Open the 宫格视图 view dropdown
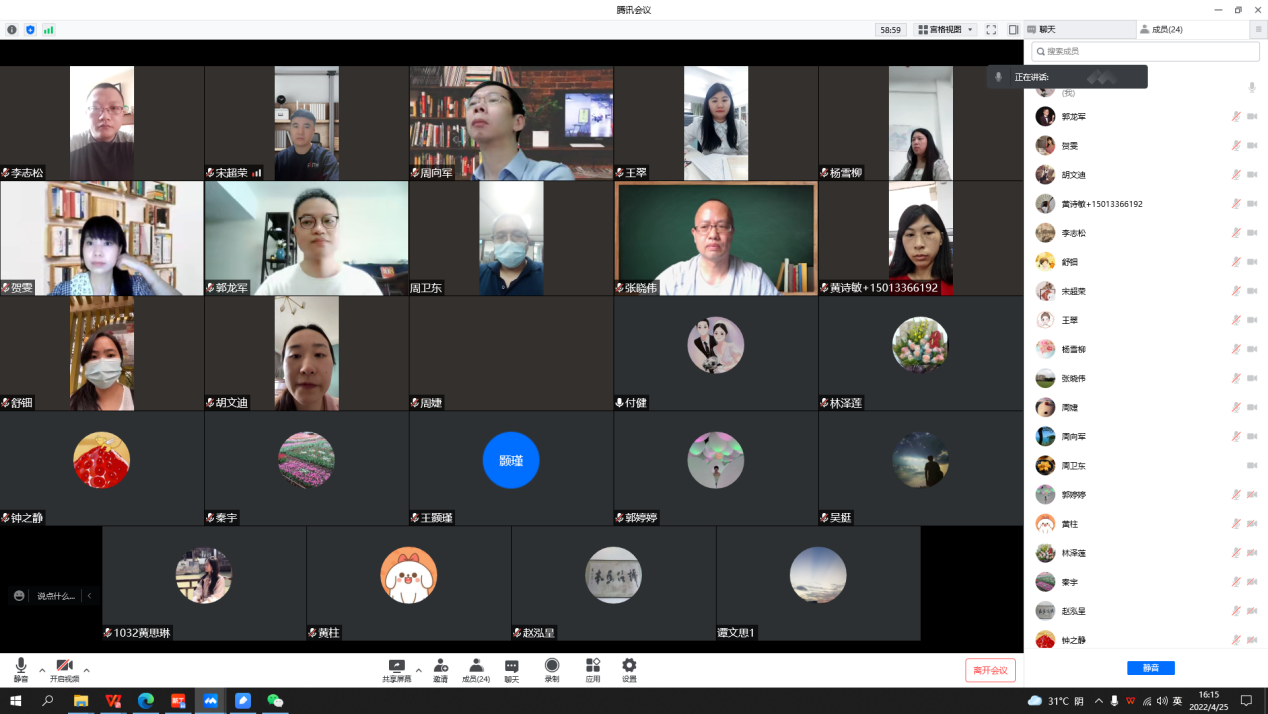Viewport: 1268px width, 714px height. pos(945,30)
